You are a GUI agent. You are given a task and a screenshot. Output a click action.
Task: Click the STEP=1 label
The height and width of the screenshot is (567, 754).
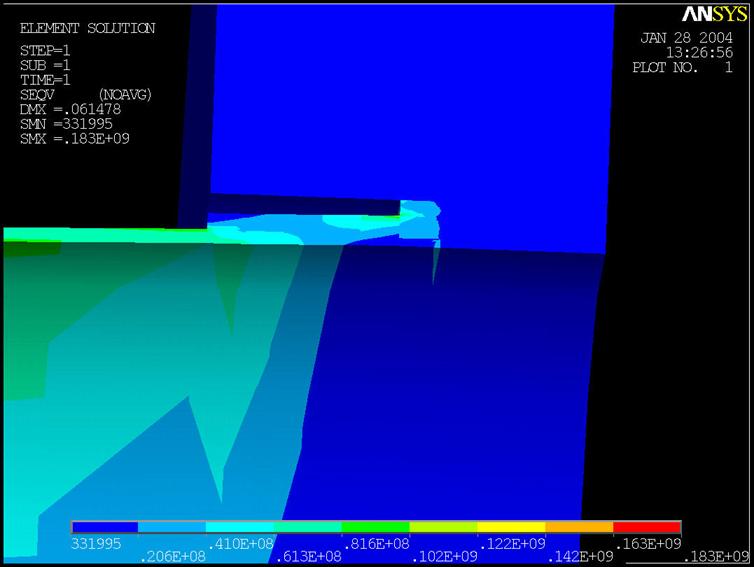point(45,50)
